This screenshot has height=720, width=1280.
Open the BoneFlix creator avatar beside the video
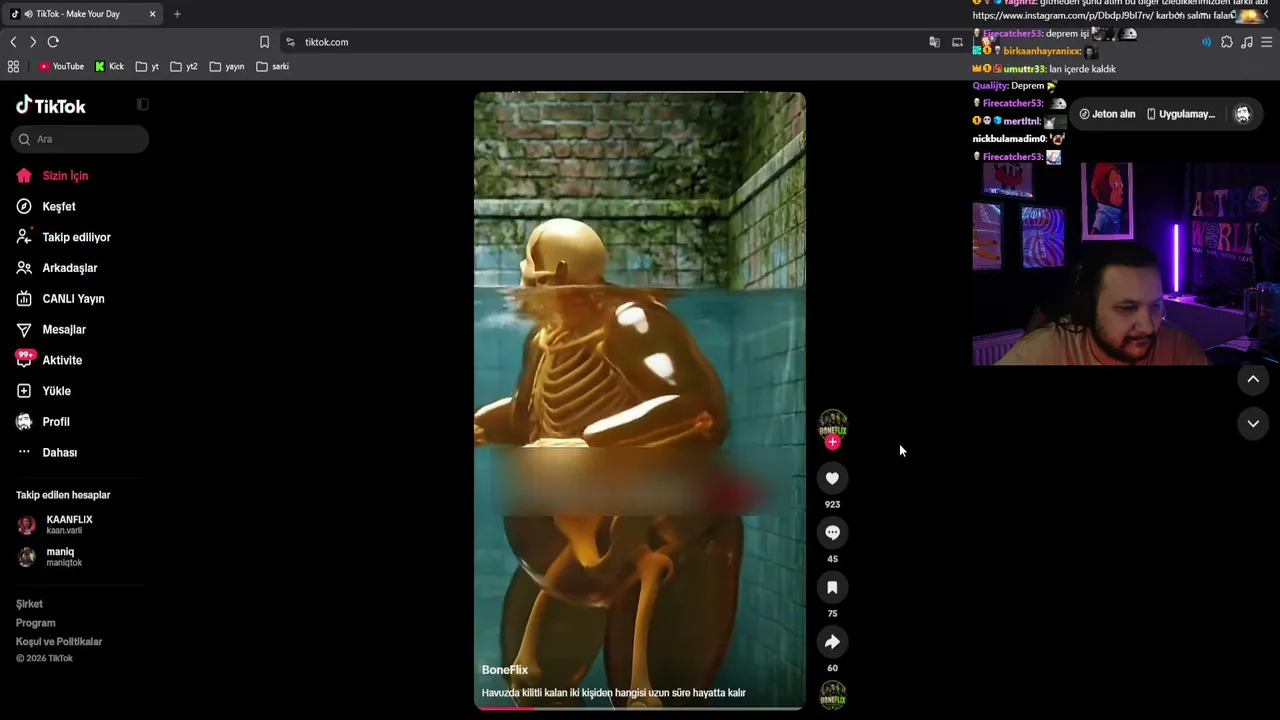pos(833,424)
